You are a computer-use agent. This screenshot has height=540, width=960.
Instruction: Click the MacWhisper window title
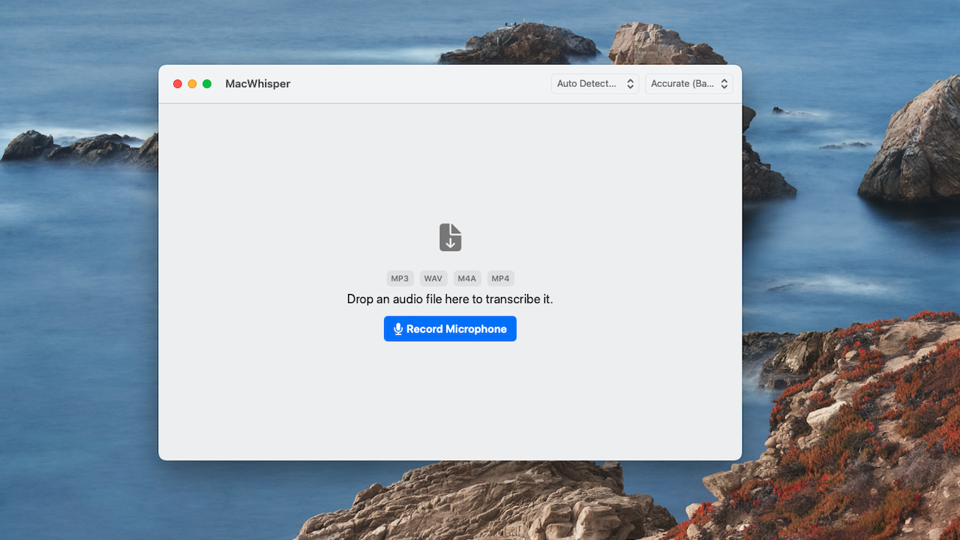pos(258,84)
